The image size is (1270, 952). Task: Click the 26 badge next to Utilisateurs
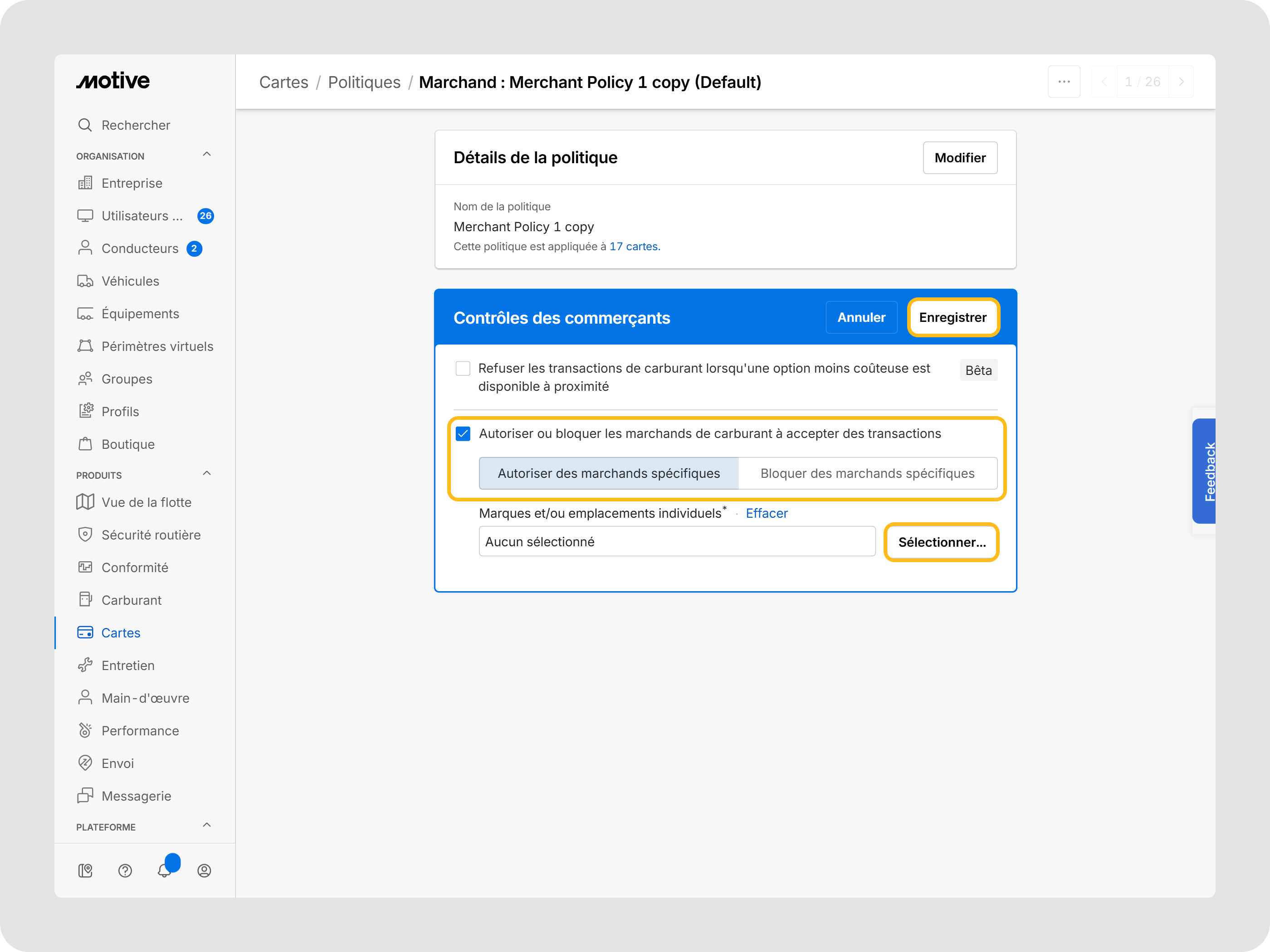(205, 216)
